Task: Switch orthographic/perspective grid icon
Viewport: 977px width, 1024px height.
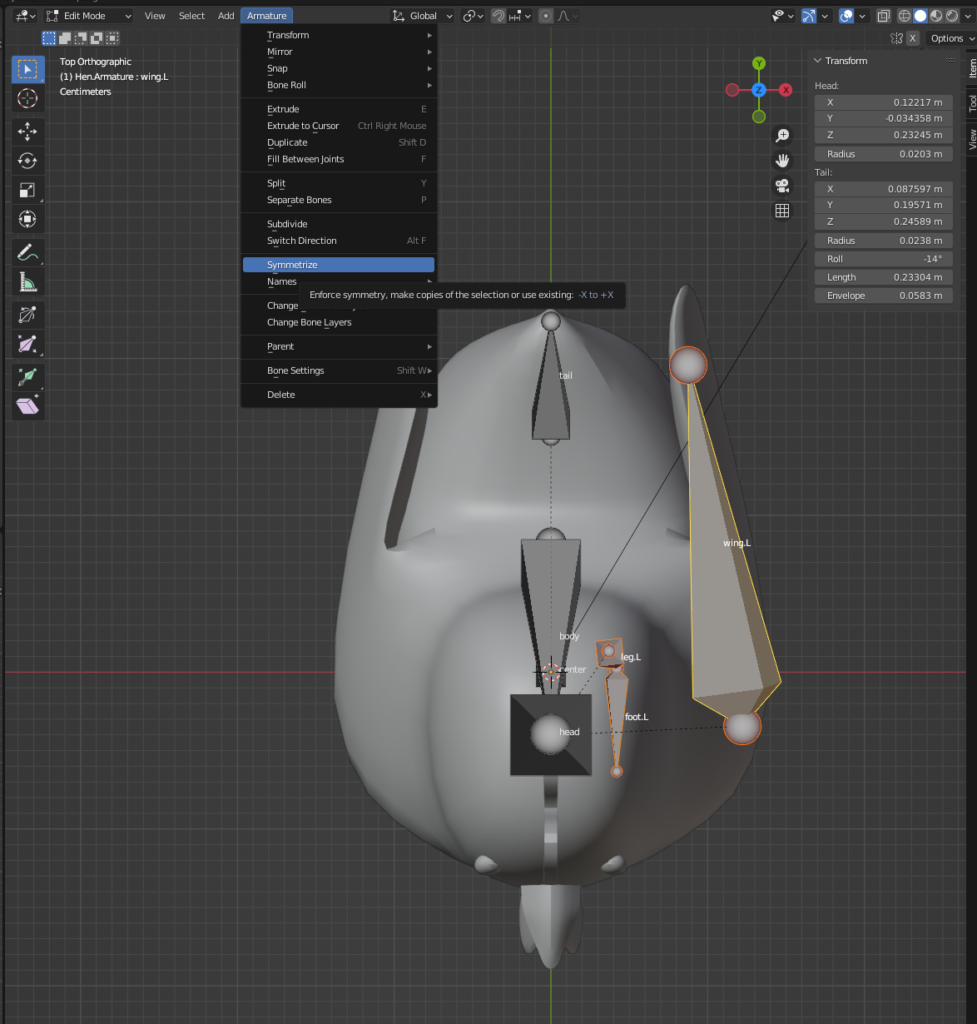Action: (x=782, y=210)
